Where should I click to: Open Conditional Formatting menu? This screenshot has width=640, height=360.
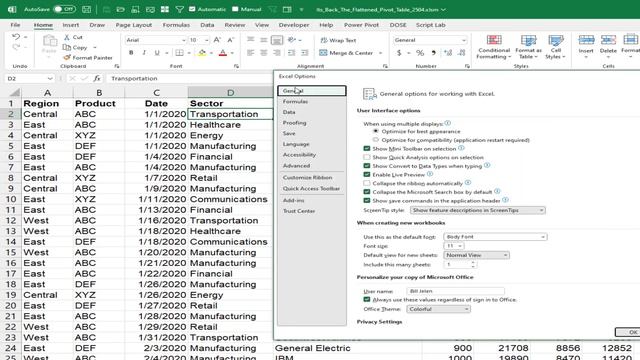coord(494,47)
